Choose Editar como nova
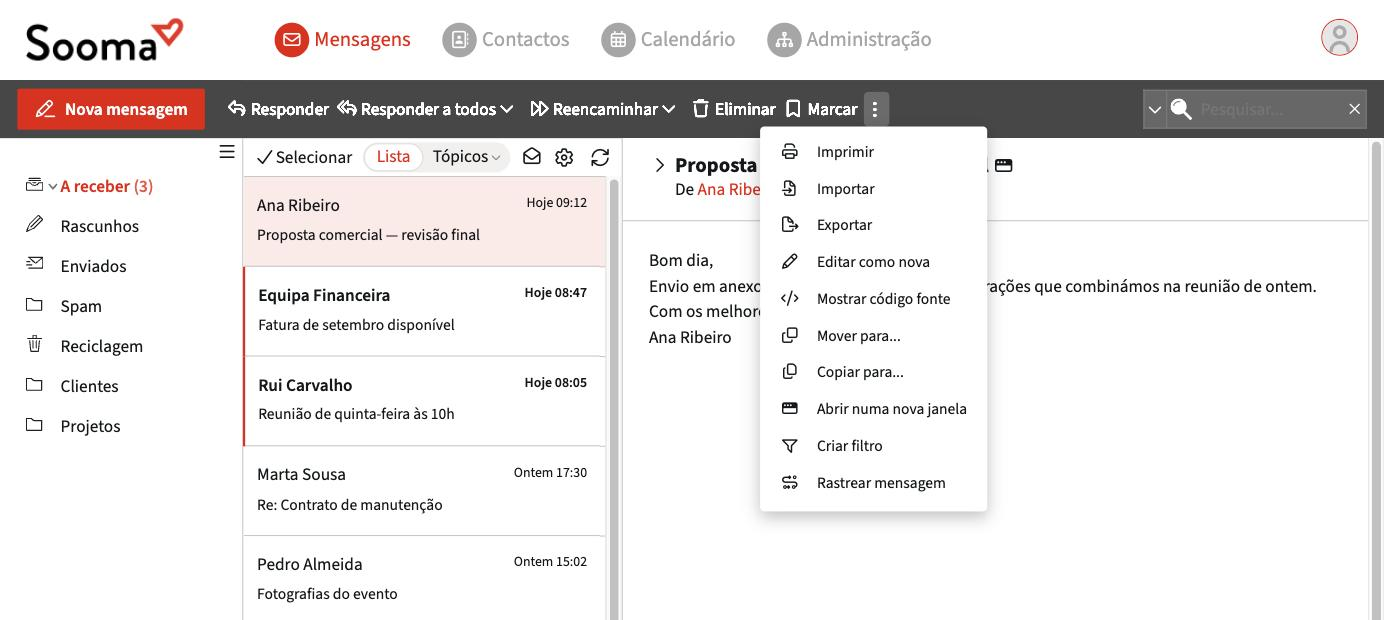The width and height of the screenshot is (1384, 620). click(873, 262)
